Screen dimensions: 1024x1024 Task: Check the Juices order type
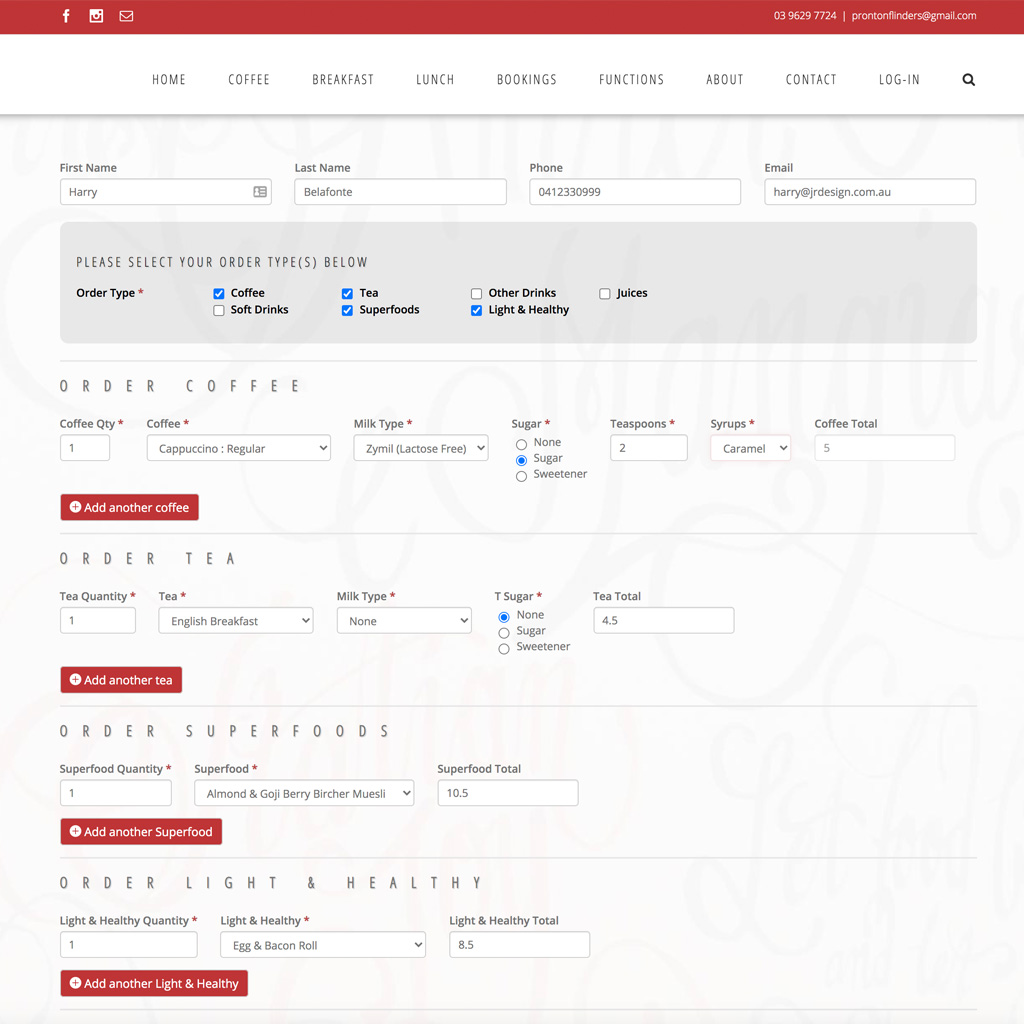click(605, 294)
